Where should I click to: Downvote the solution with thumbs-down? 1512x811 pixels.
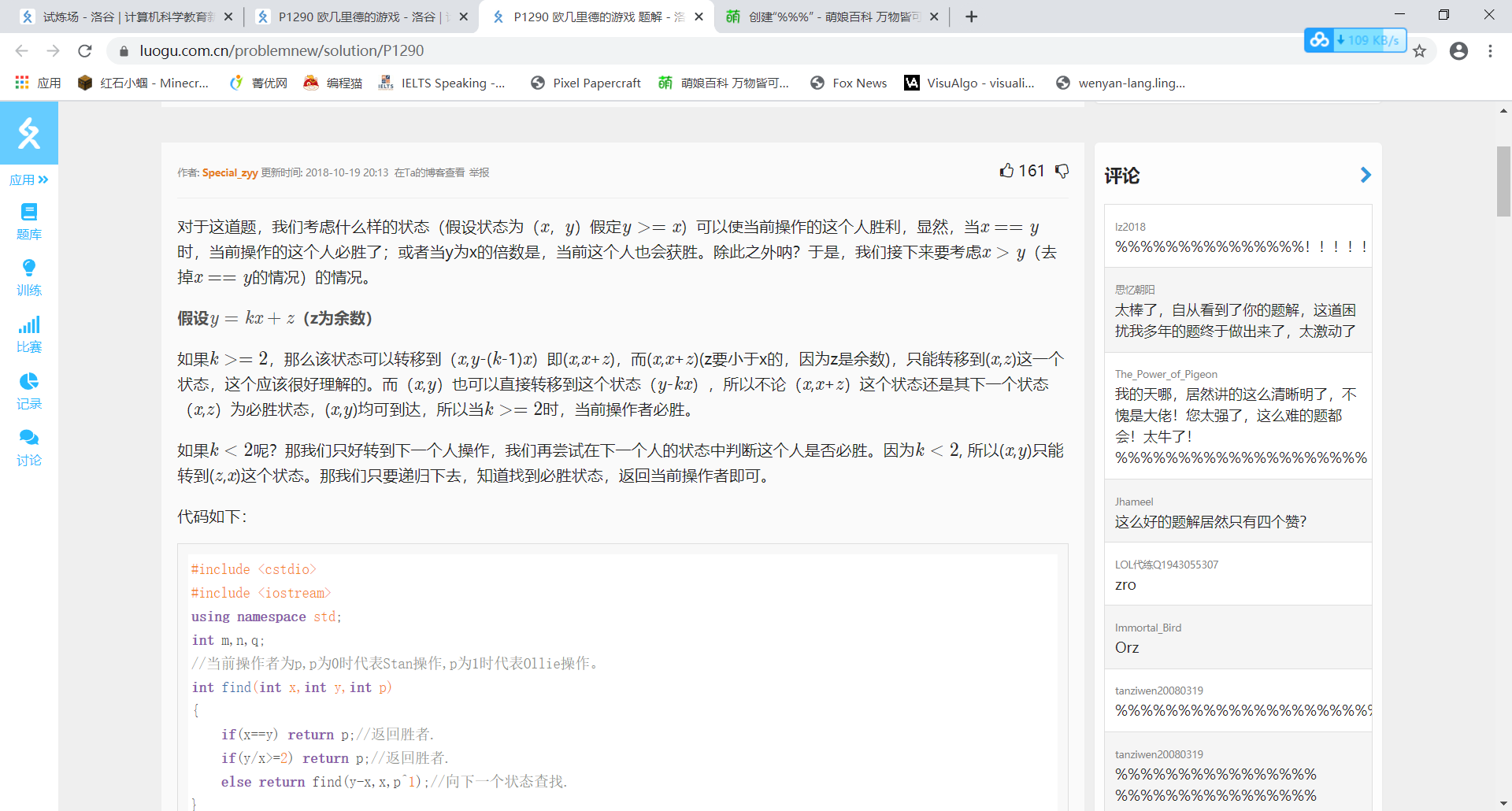point(1062,171)
